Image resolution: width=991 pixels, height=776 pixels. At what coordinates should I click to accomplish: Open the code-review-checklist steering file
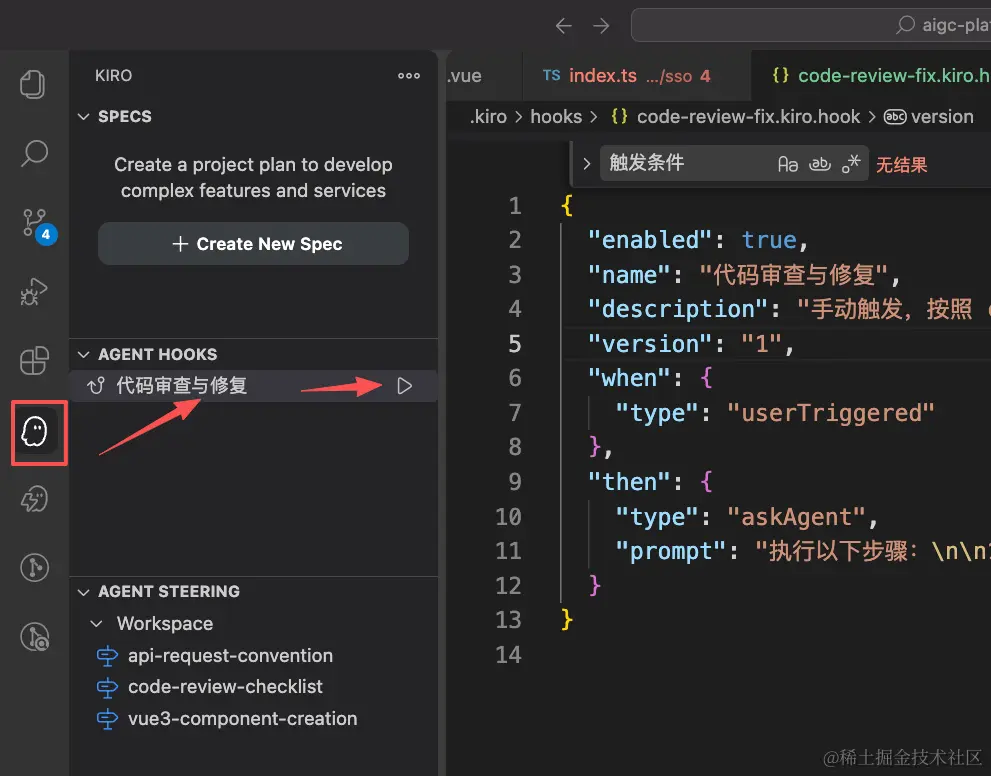click(225, 687)
